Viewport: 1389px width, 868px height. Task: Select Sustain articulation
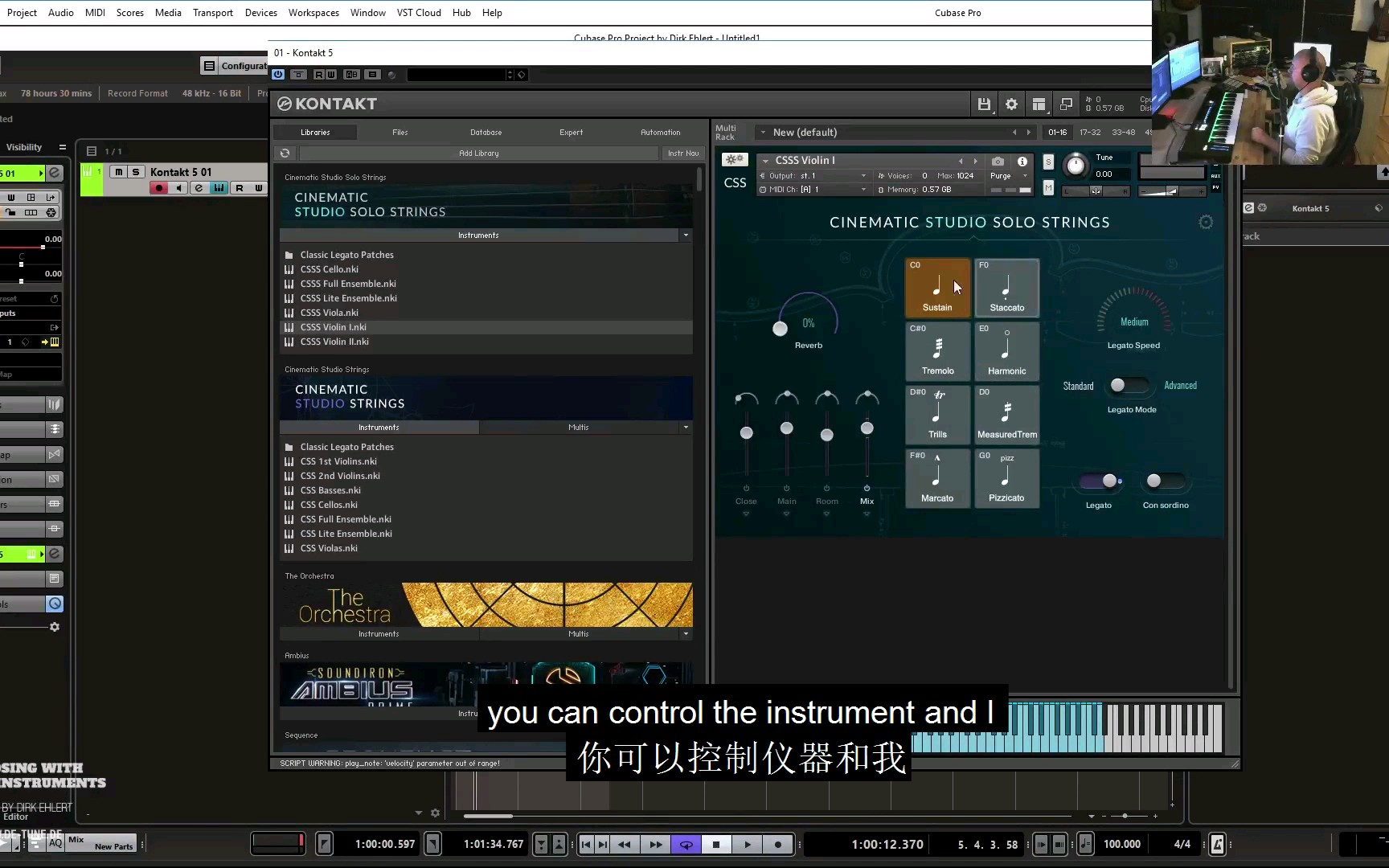937,287
